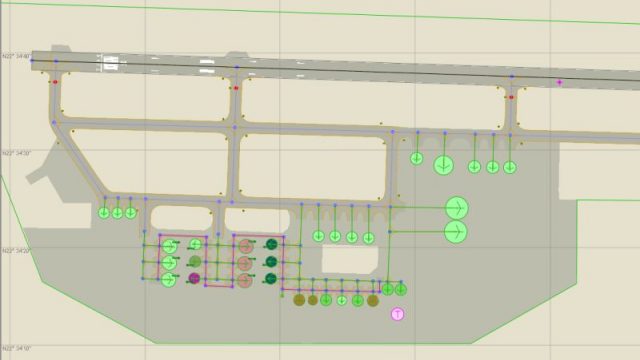Select the large down-pointing parking spot in north apron
Screen dimensions: 640x360
pos(444,165)
